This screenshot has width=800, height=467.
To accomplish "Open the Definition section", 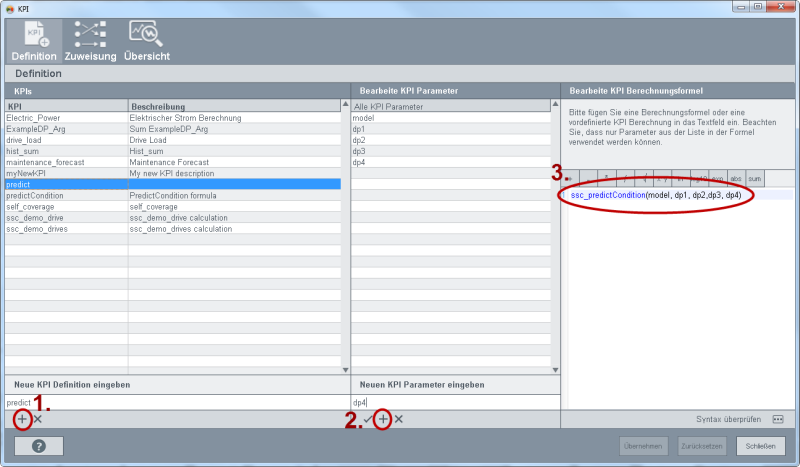I will (x=34, y=40).
